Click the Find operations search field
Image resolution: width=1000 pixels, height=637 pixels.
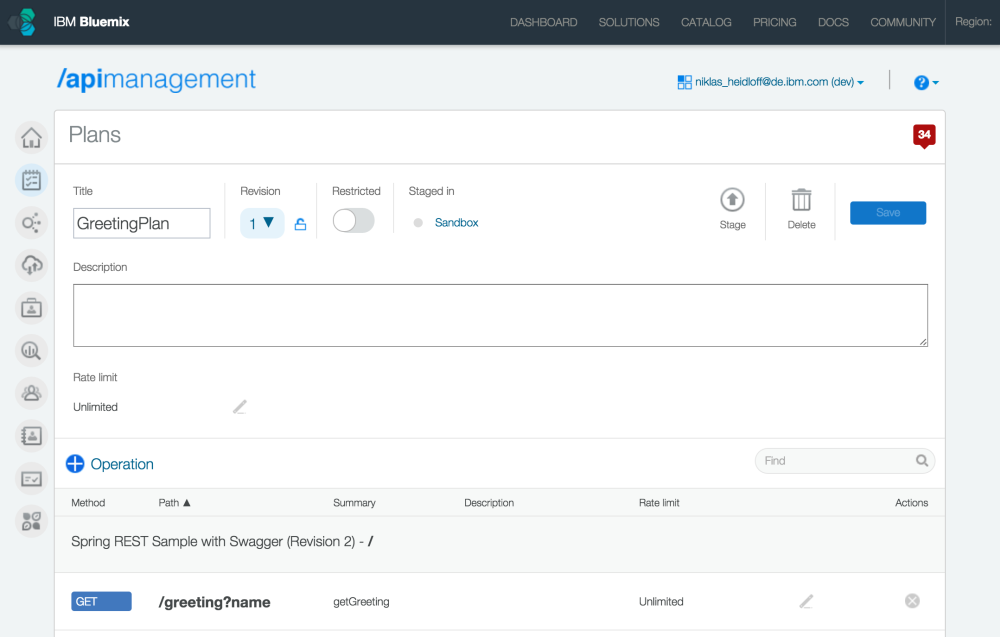[844, 461]
